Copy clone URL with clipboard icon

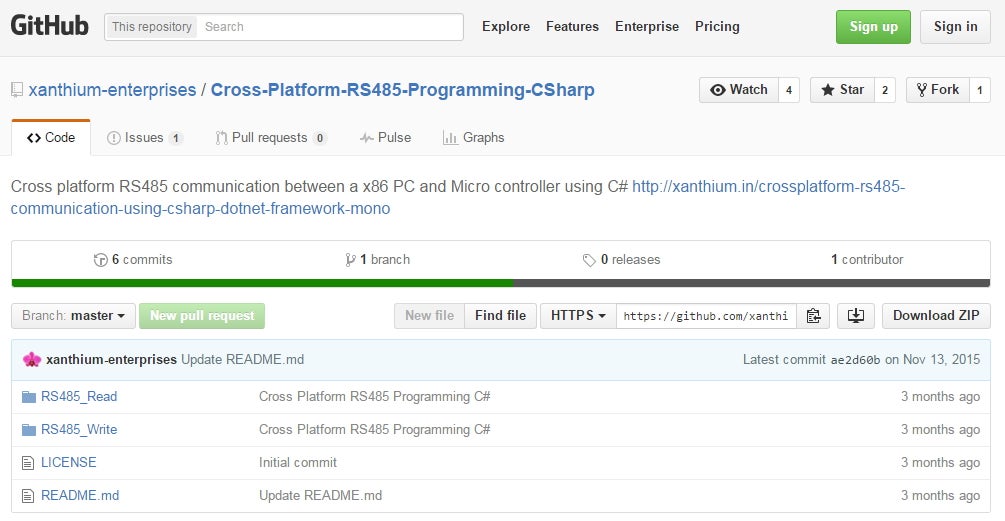[813, 316]
